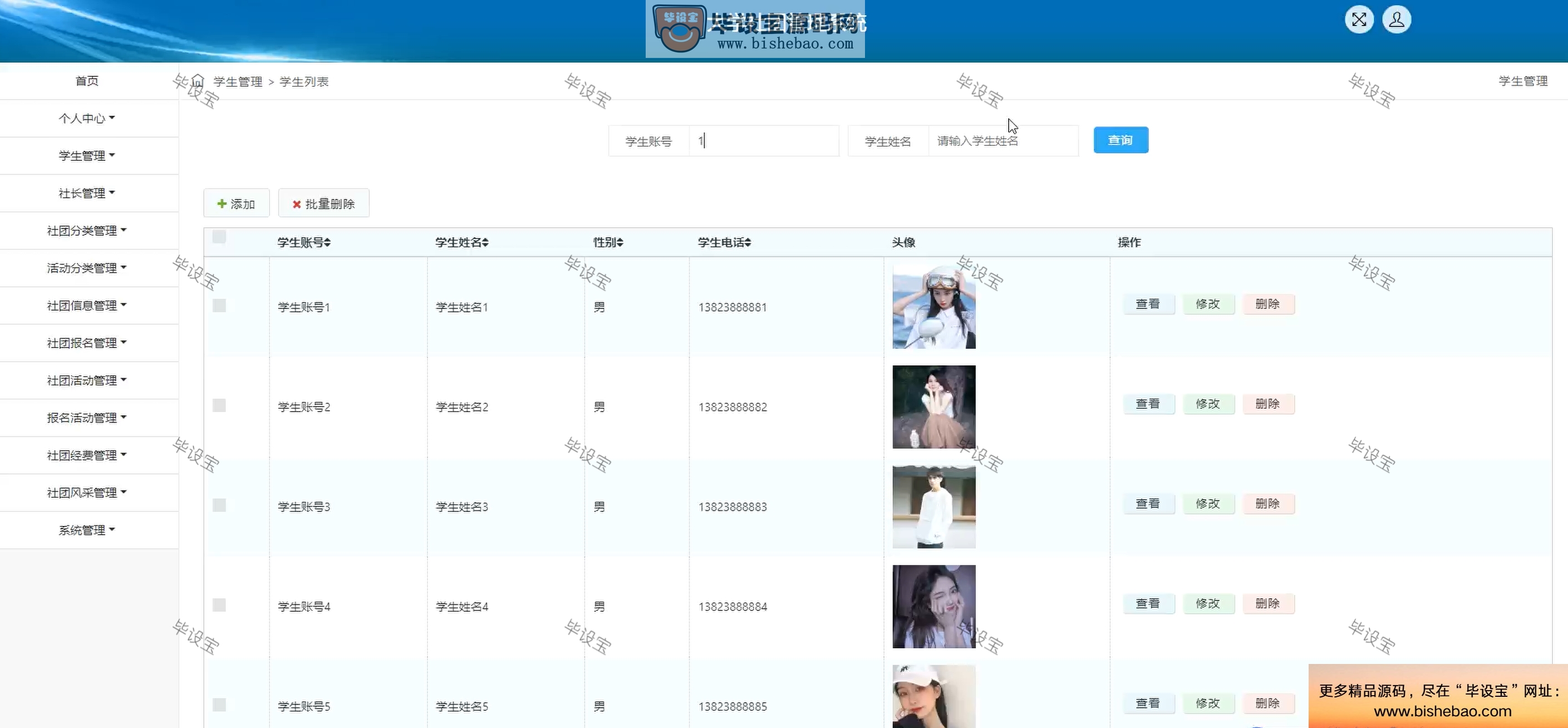The height and width of the screenshot is (728, 1568).
Task: Click 查看 for 学生账号5
Action: click(1149, 703)
